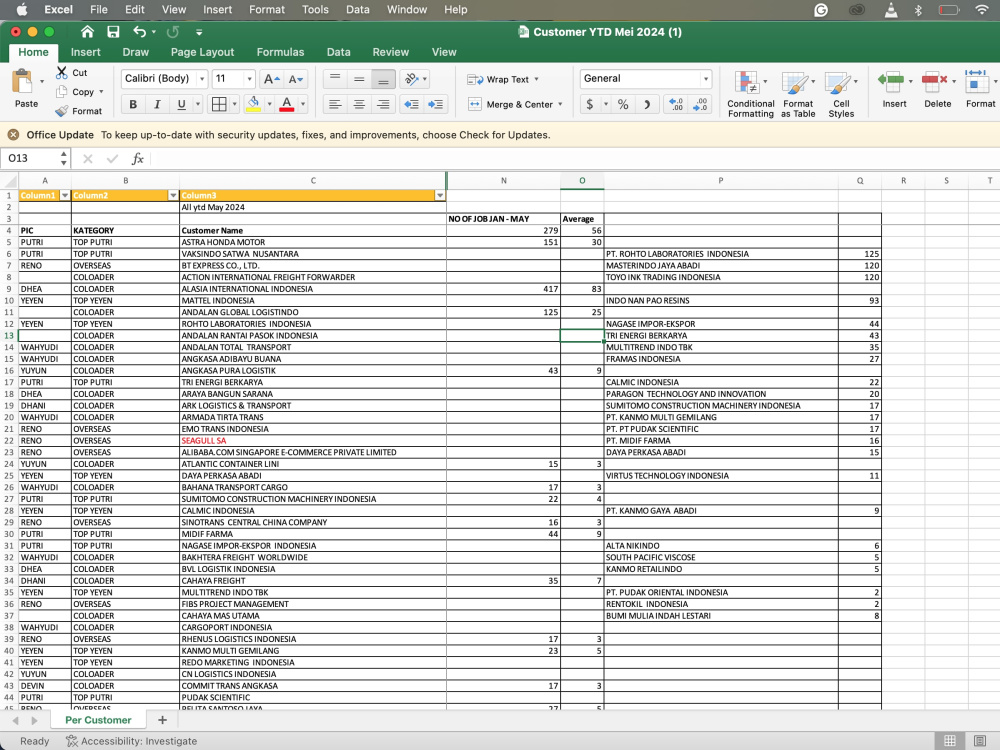This screenshot has height=750, width=1000.
Task: Open Customize Quick Access Toolbar arrow
Action: [x=199, y=32]
